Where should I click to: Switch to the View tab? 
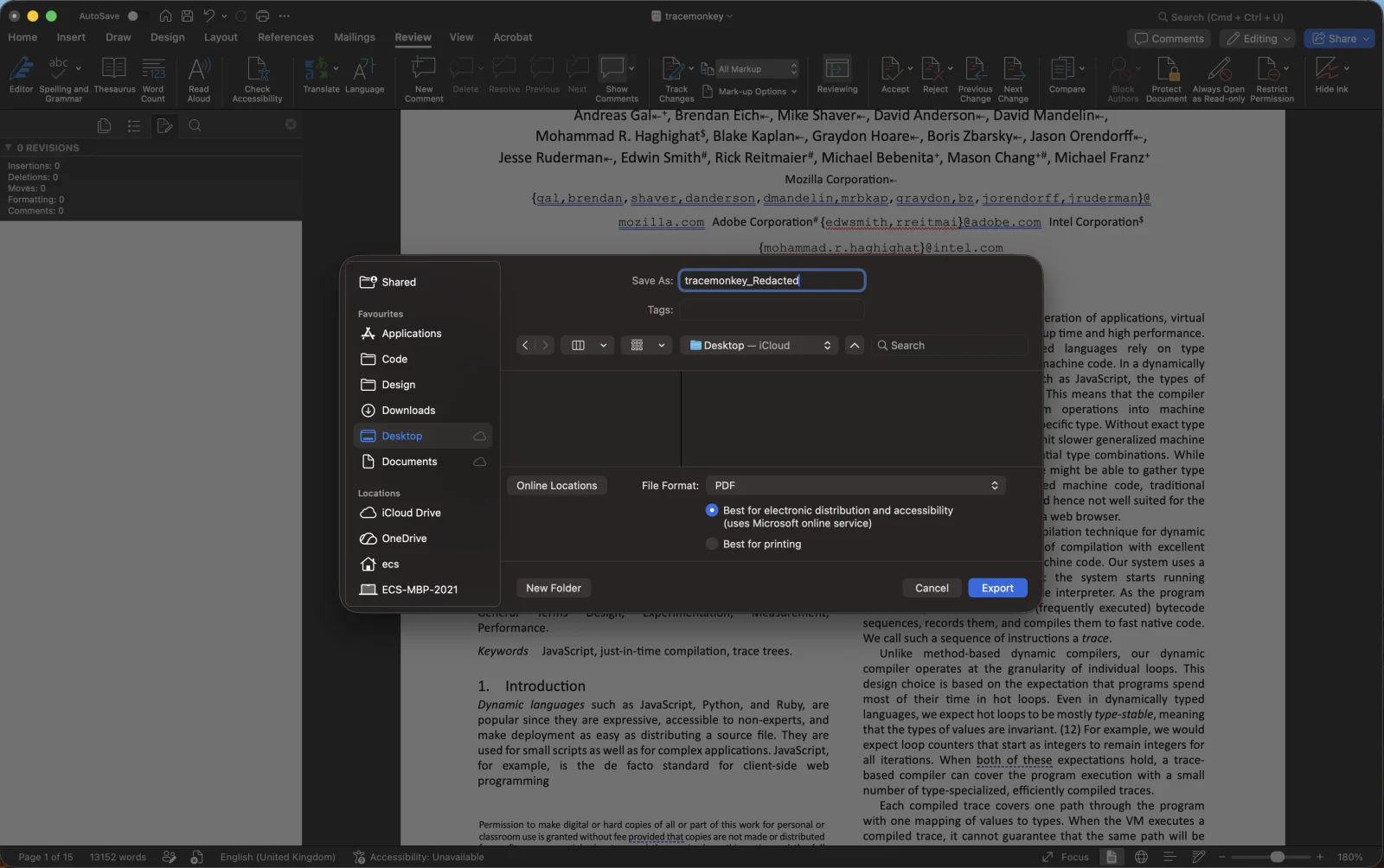tap(461, 37)
